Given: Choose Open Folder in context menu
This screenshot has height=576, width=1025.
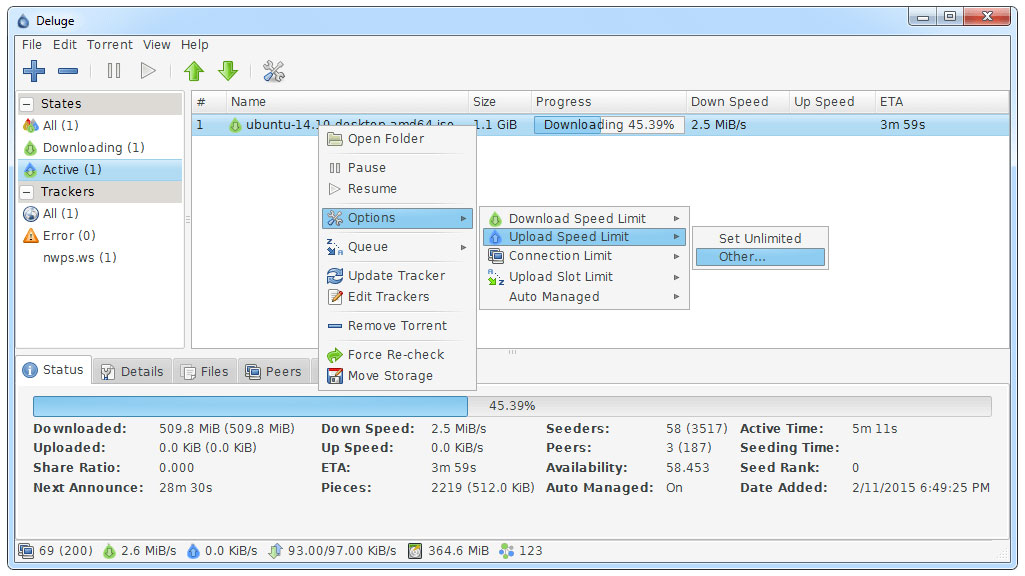Looking at the screenshot, I should [397, 139].
